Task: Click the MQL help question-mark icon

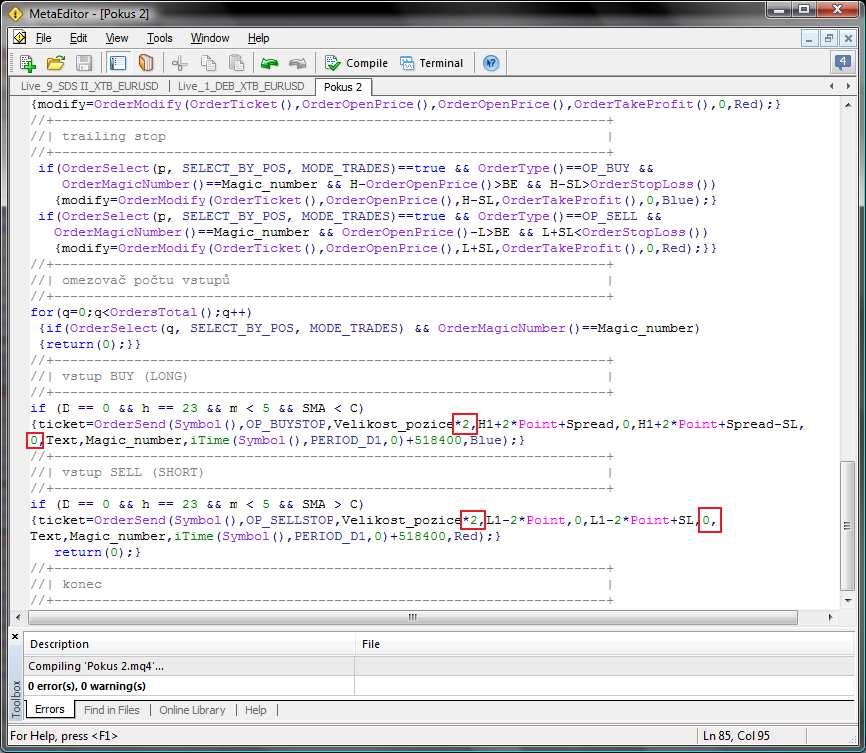Action: [x=491, y=63]
